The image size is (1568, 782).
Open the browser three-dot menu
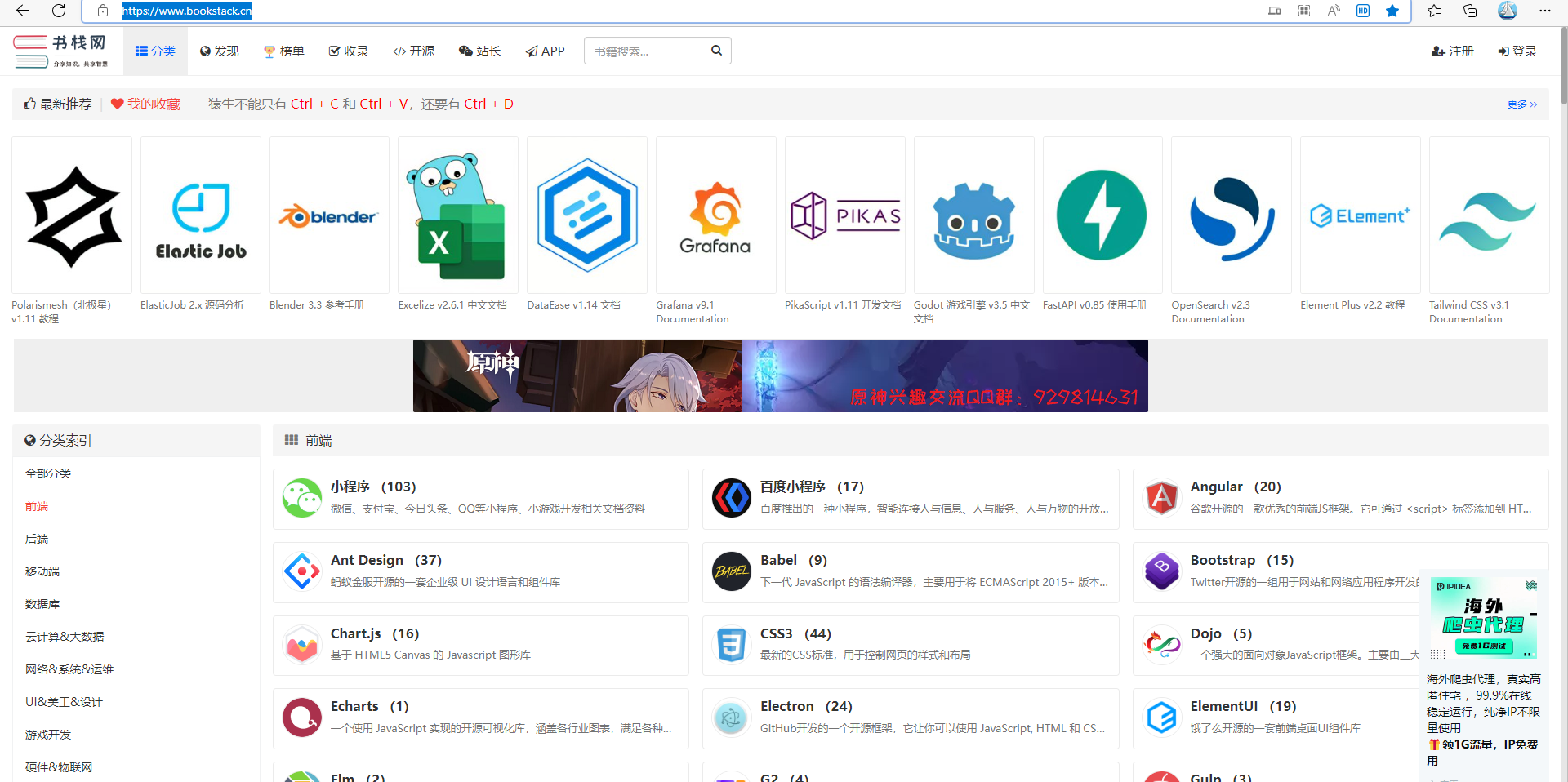[1544, 11]
